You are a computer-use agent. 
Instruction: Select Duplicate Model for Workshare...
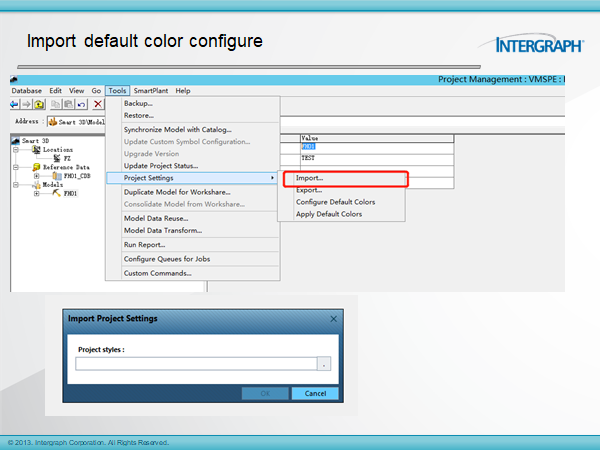(192, 192)
